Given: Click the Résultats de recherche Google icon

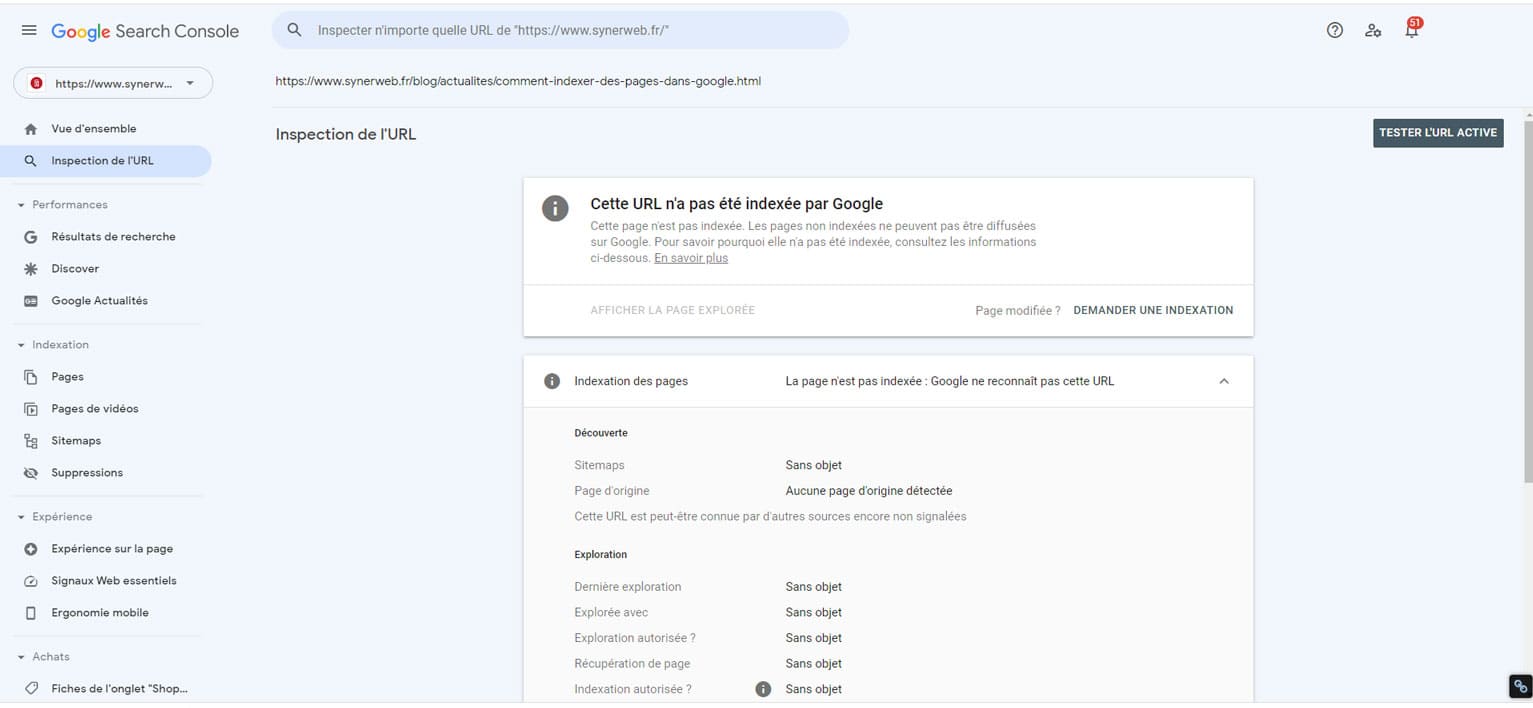Looking at the screenshot, I should coord(31,237).
